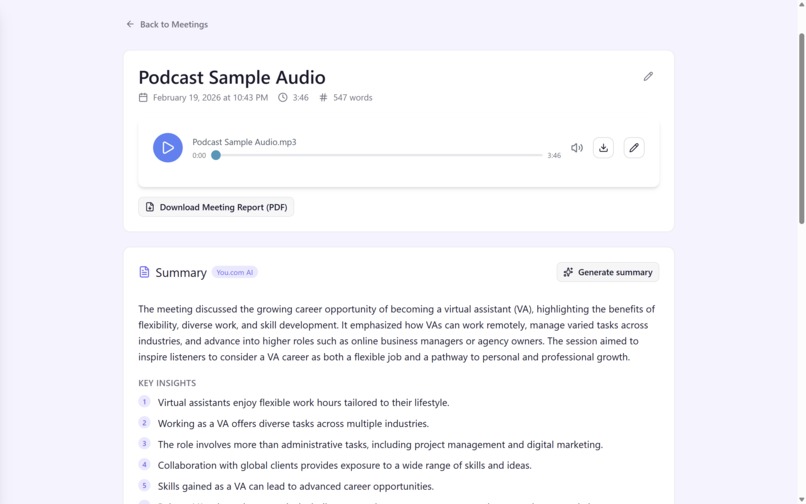The height and width of the screenshot is (504, 806).
Task: Play the Podcast Sample Audio recording
Action: tap(168, 148)
